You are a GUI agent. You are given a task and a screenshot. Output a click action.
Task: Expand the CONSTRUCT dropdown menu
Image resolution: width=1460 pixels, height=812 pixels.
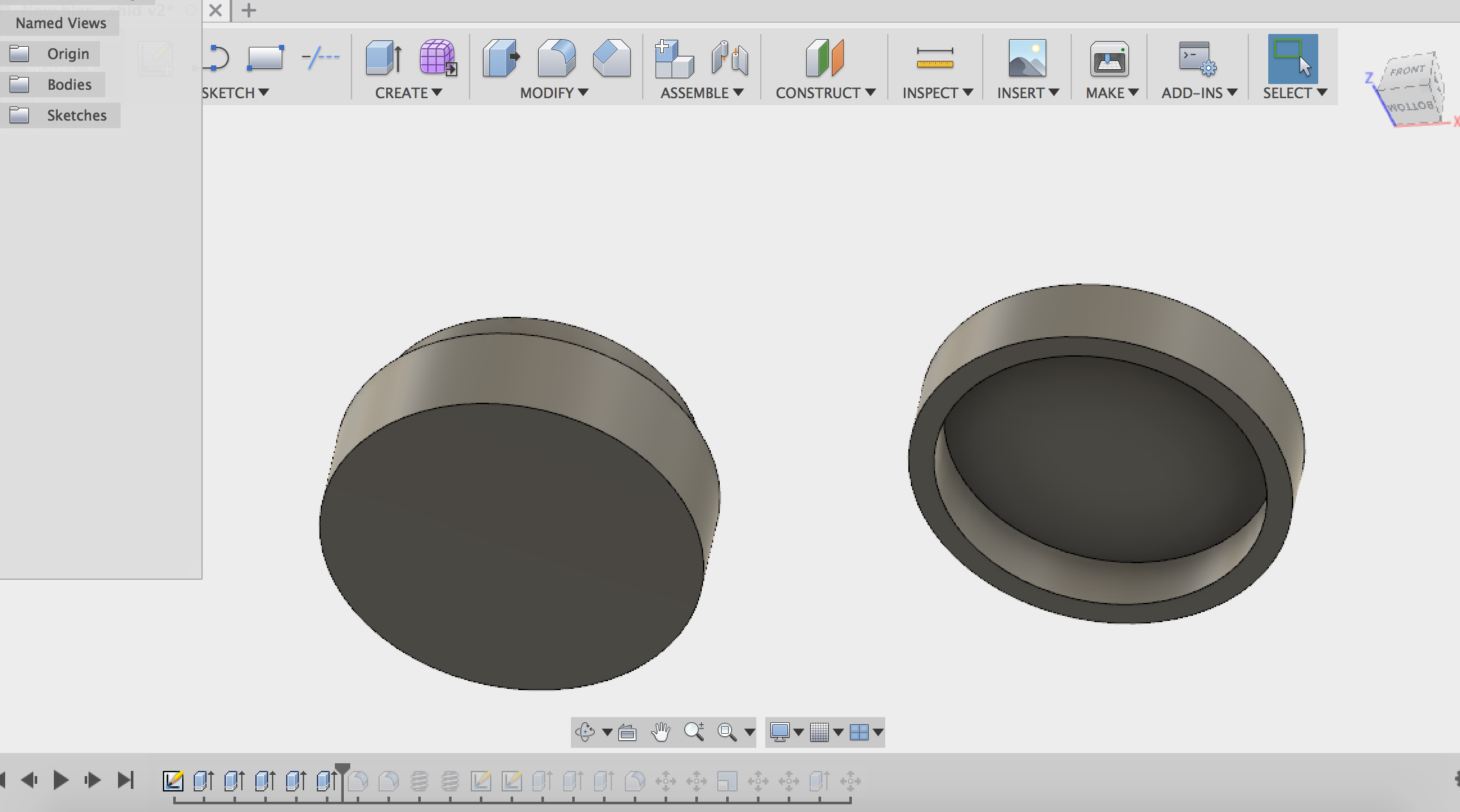coord(826,93)
